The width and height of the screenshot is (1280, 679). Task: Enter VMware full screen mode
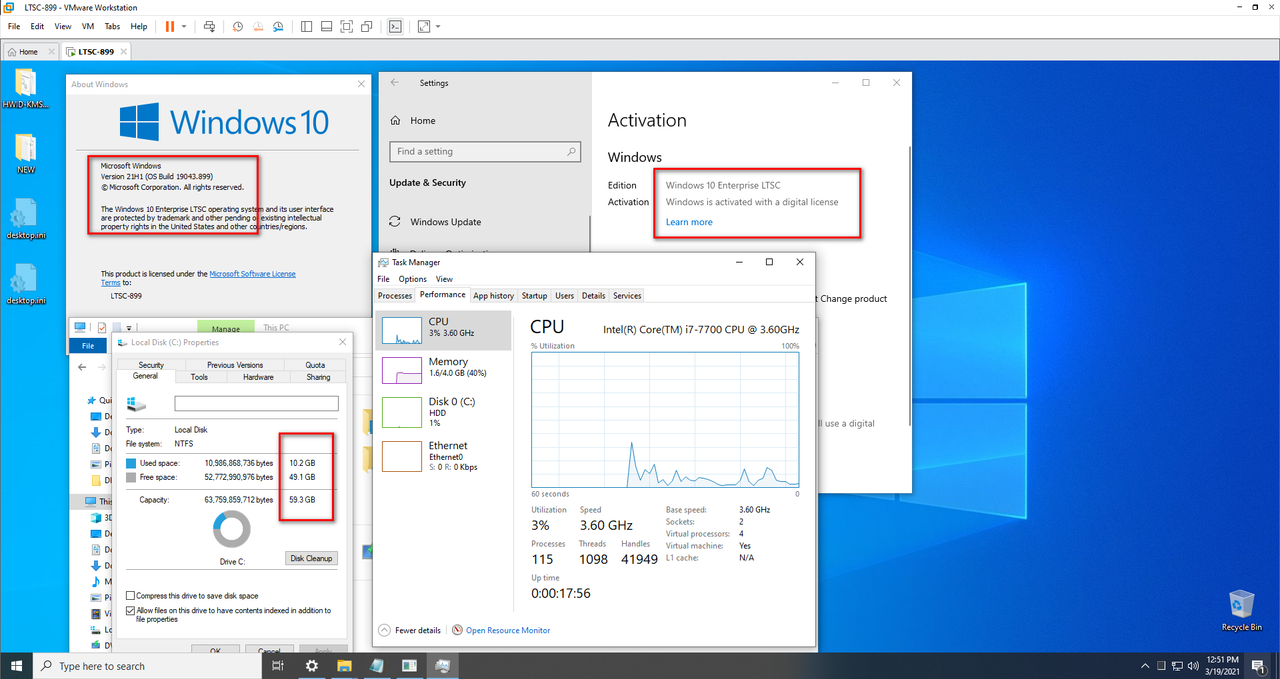tap(346, 26)
